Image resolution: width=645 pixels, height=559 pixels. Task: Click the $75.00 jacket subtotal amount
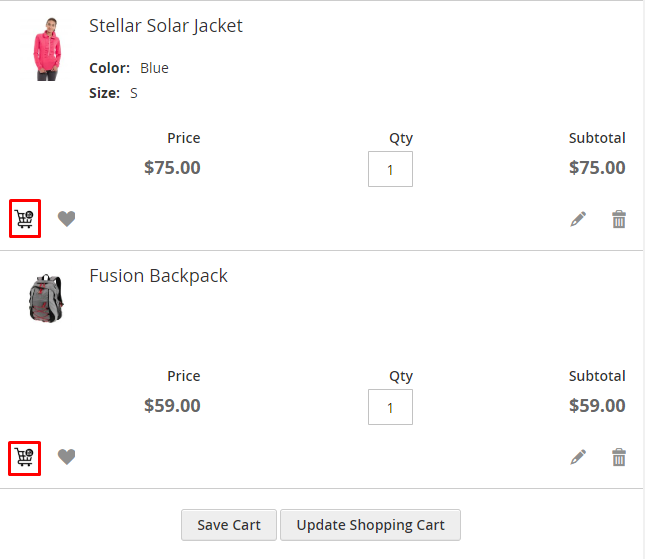coord(597,168)
